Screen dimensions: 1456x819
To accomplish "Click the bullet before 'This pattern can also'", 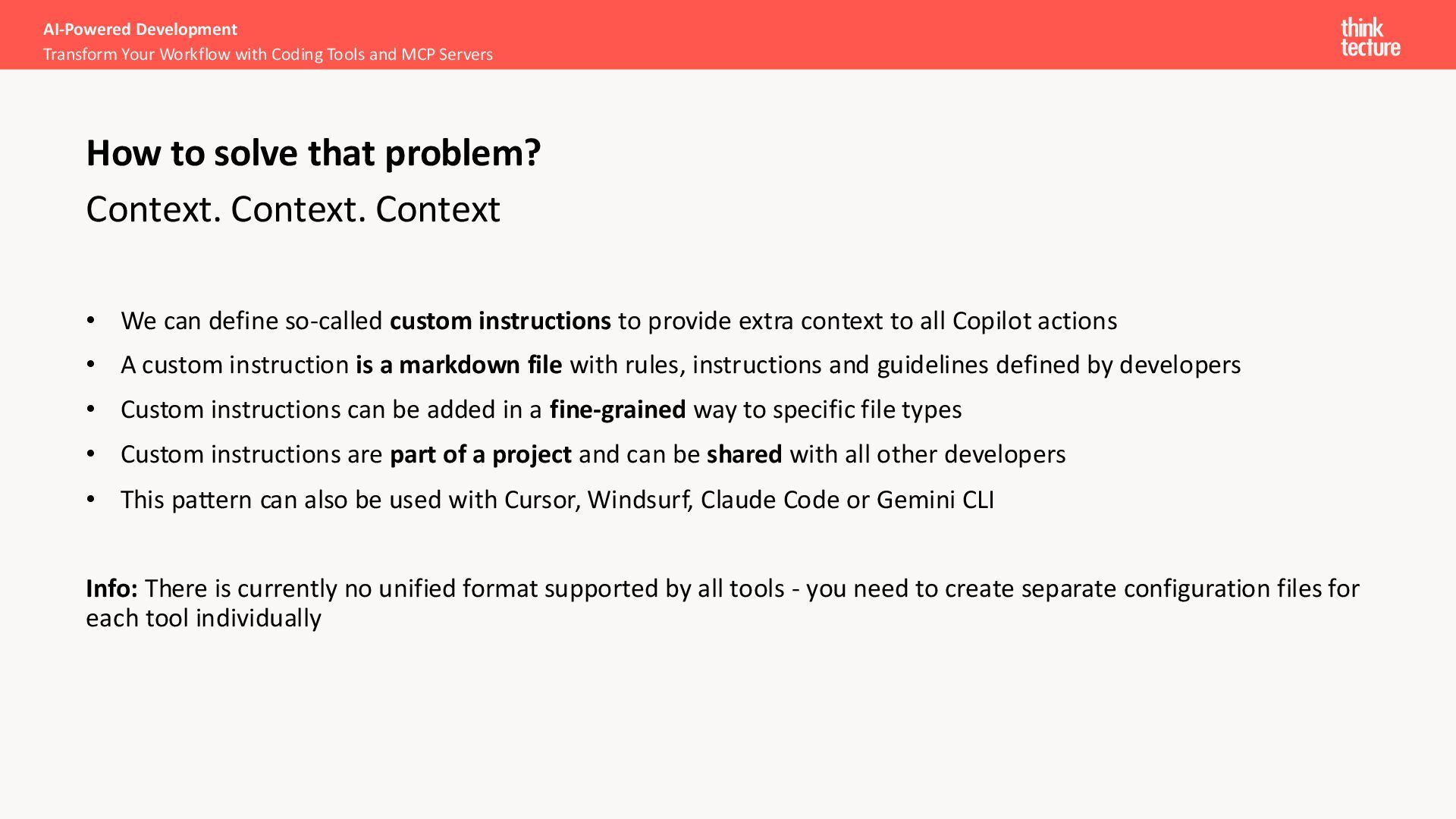I will click(91, 500).
